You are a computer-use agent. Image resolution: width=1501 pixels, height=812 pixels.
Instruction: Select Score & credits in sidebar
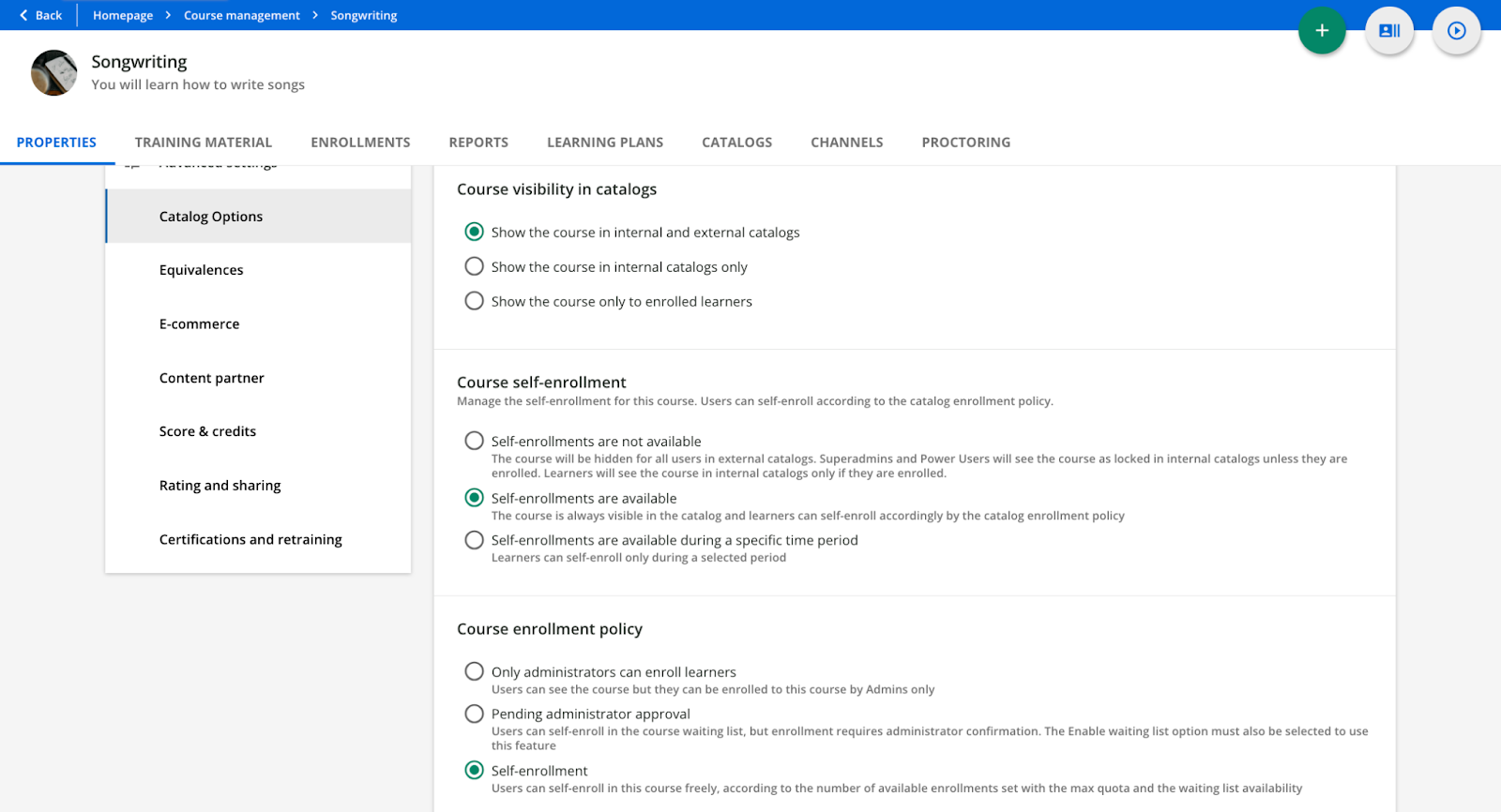pyautogui.click(x=207, y=431)
